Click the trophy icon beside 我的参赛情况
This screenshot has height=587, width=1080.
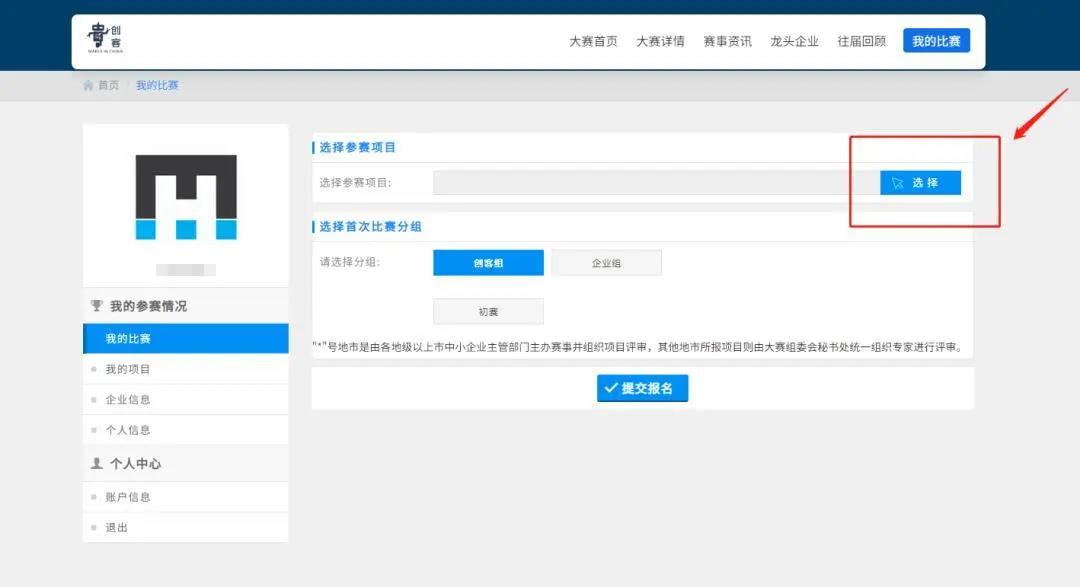click(x=97, y=306)
